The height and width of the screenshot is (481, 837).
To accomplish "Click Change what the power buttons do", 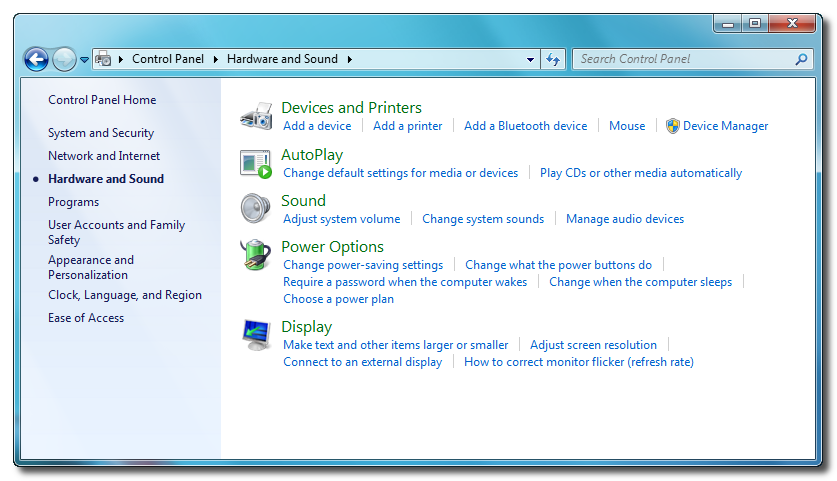I will 558,265.
